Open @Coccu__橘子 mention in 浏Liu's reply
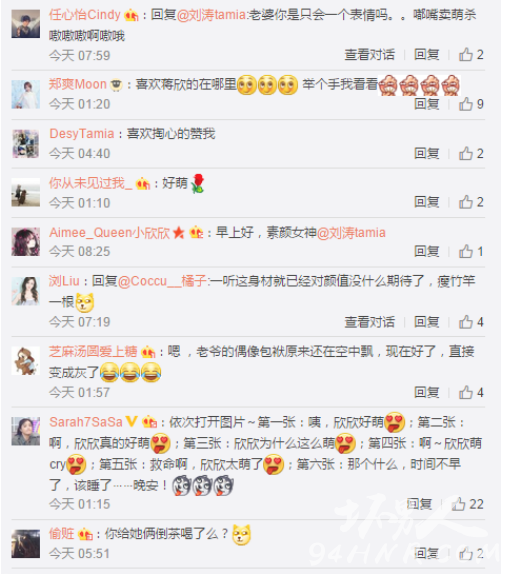 (x=163, y=281)
